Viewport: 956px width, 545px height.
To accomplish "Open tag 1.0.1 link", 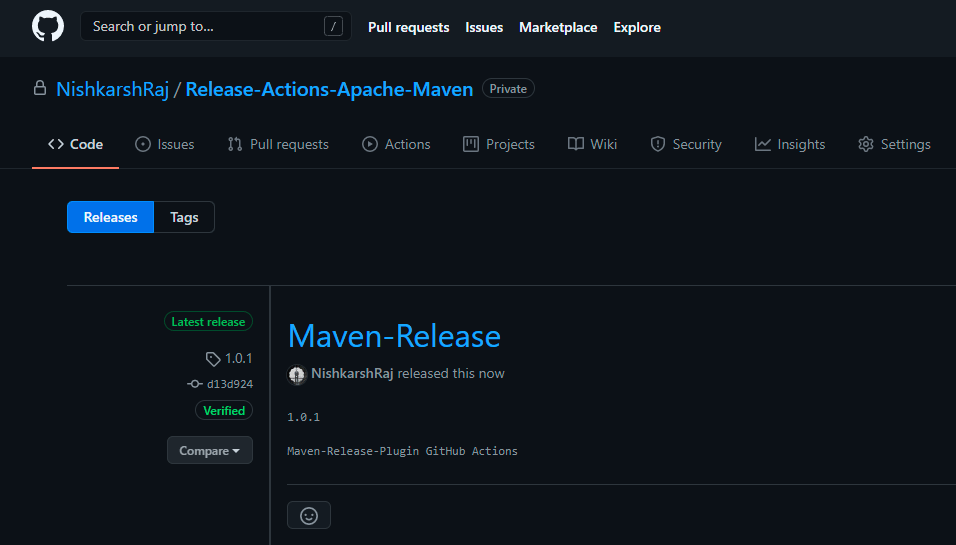I will [238, 358].
